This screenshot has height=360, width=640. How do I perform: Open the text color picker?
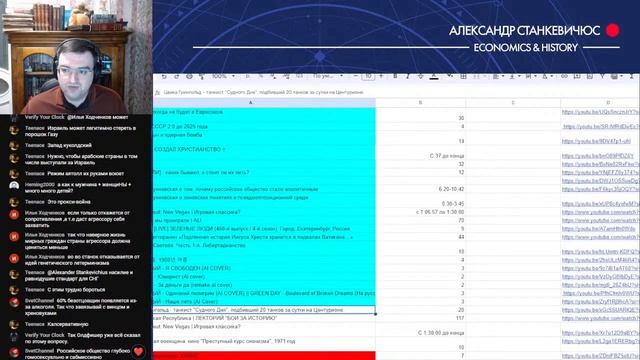434,76
